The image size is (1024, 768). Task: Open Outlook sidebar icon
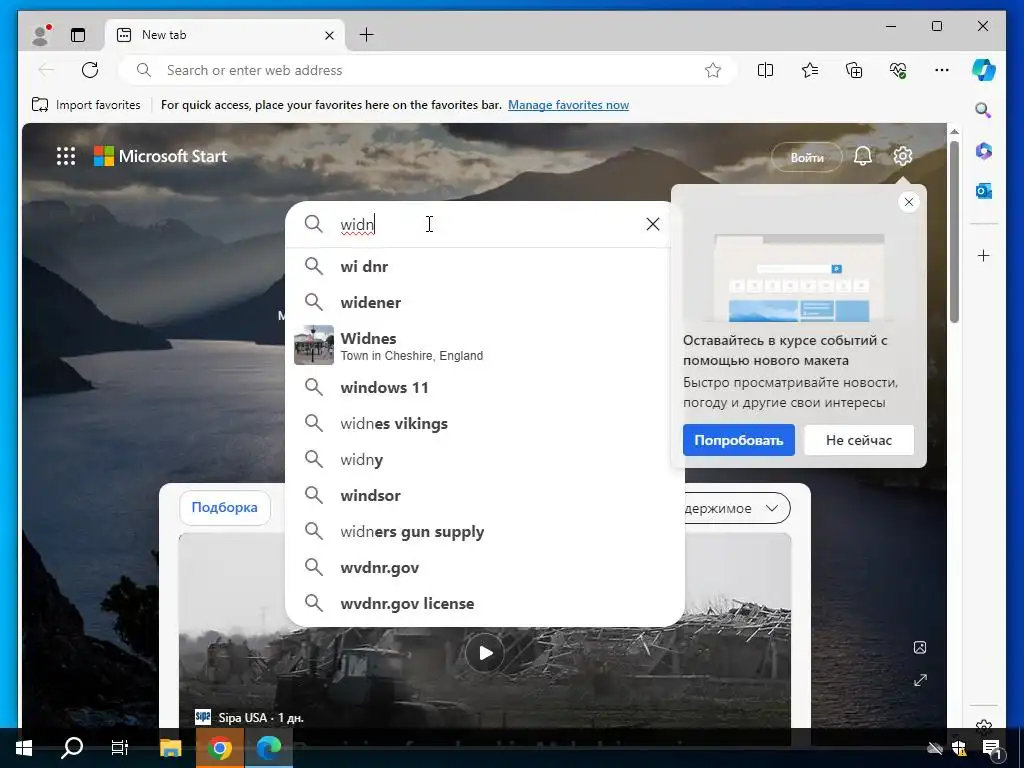(x=984, y=191)
